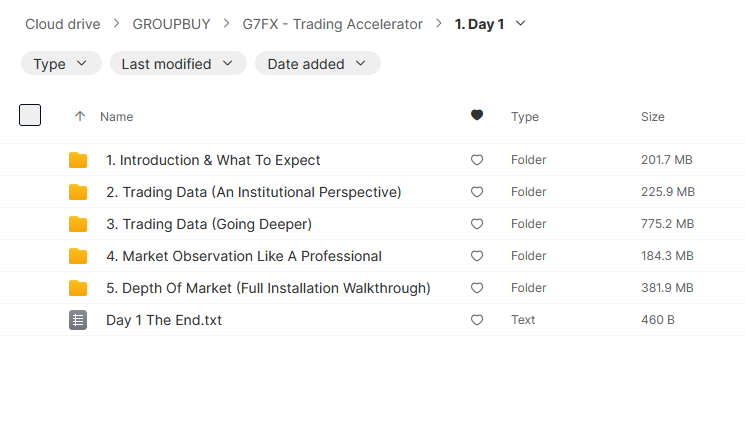
Task: Open the Date added filter dropdown
Action: click(x=317, y=64)
